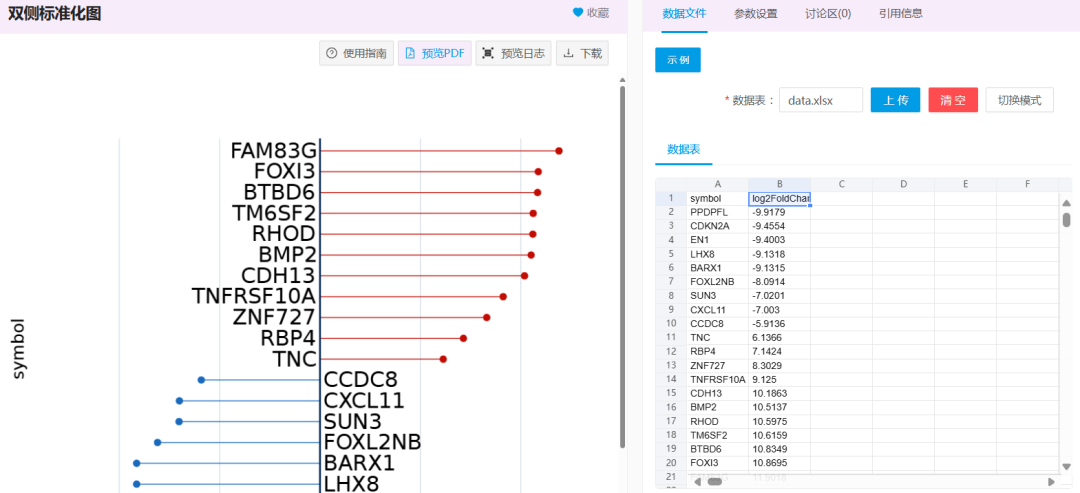Click the 下载 download button
1080x493 pixels.
(582, 53)
